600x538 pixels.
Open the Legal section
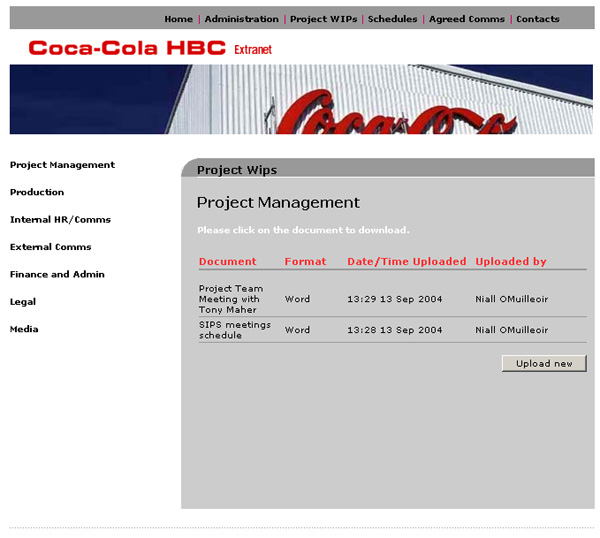pos(23,302)
